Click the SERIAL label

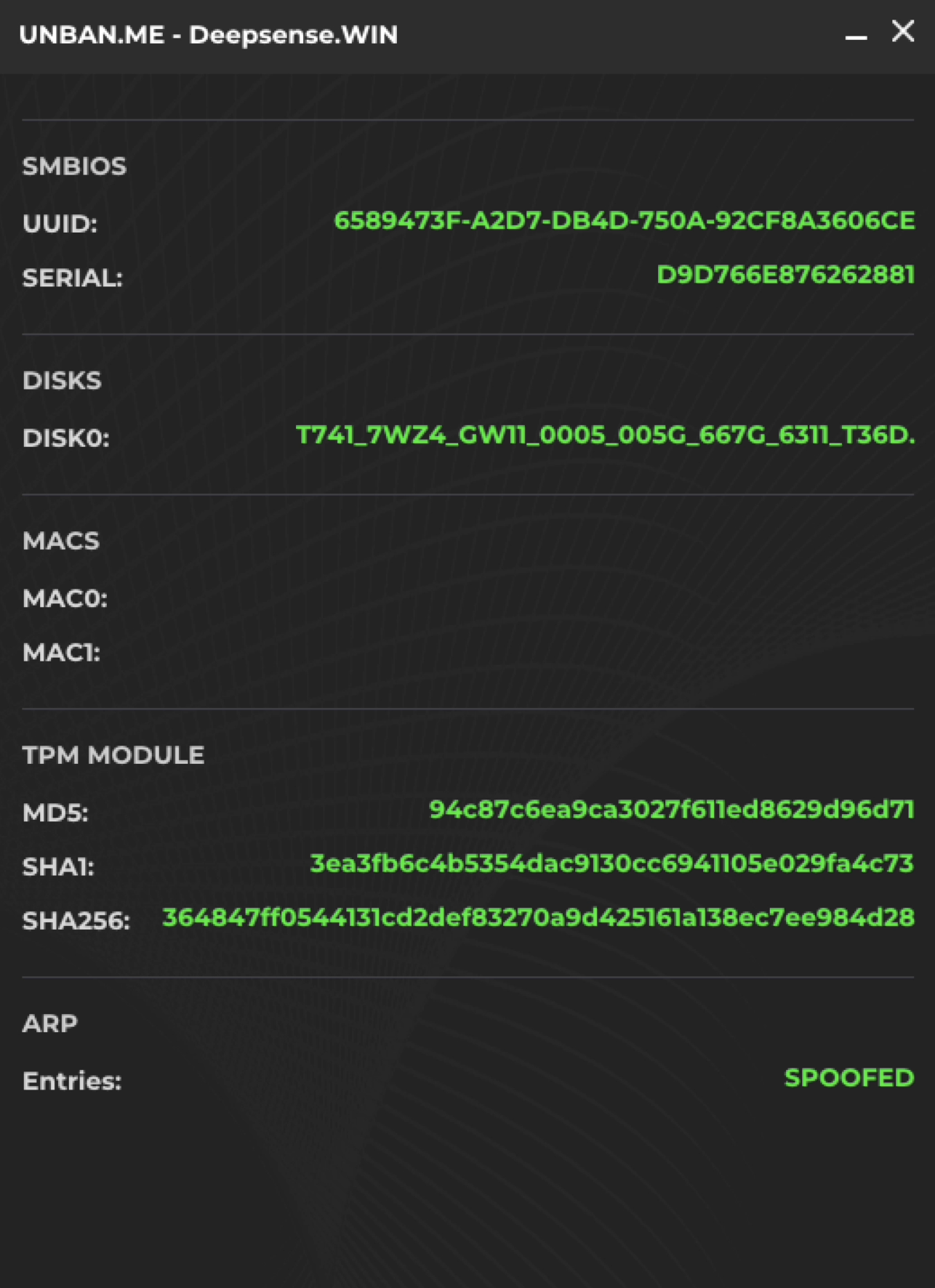pyautogui.click(x=73, y=278)
